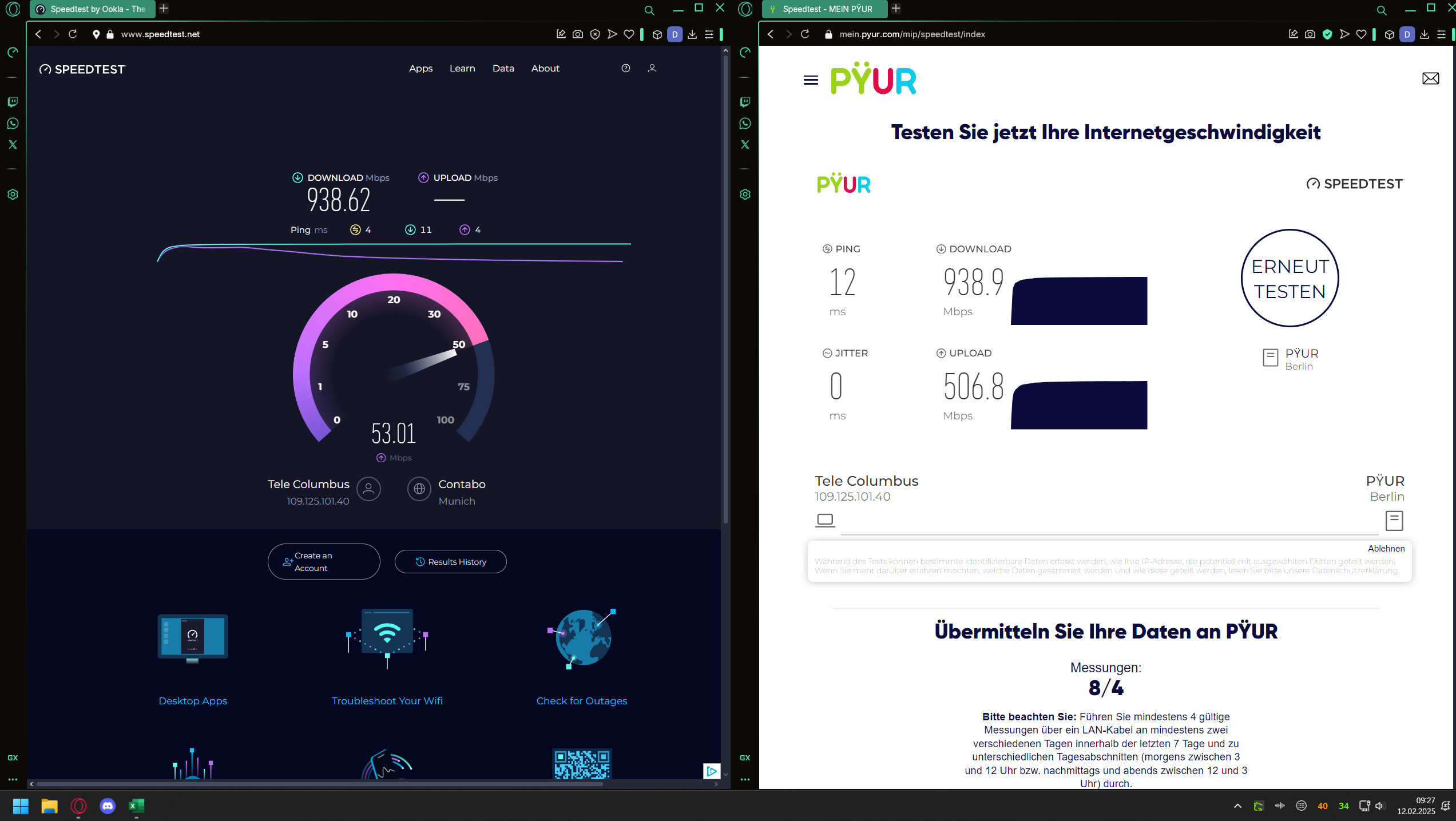Image resolution: width=1456 pixels, height=821 pixels.
Task: Open sidebar settings gear in left window
Action: tap(13, 195)
